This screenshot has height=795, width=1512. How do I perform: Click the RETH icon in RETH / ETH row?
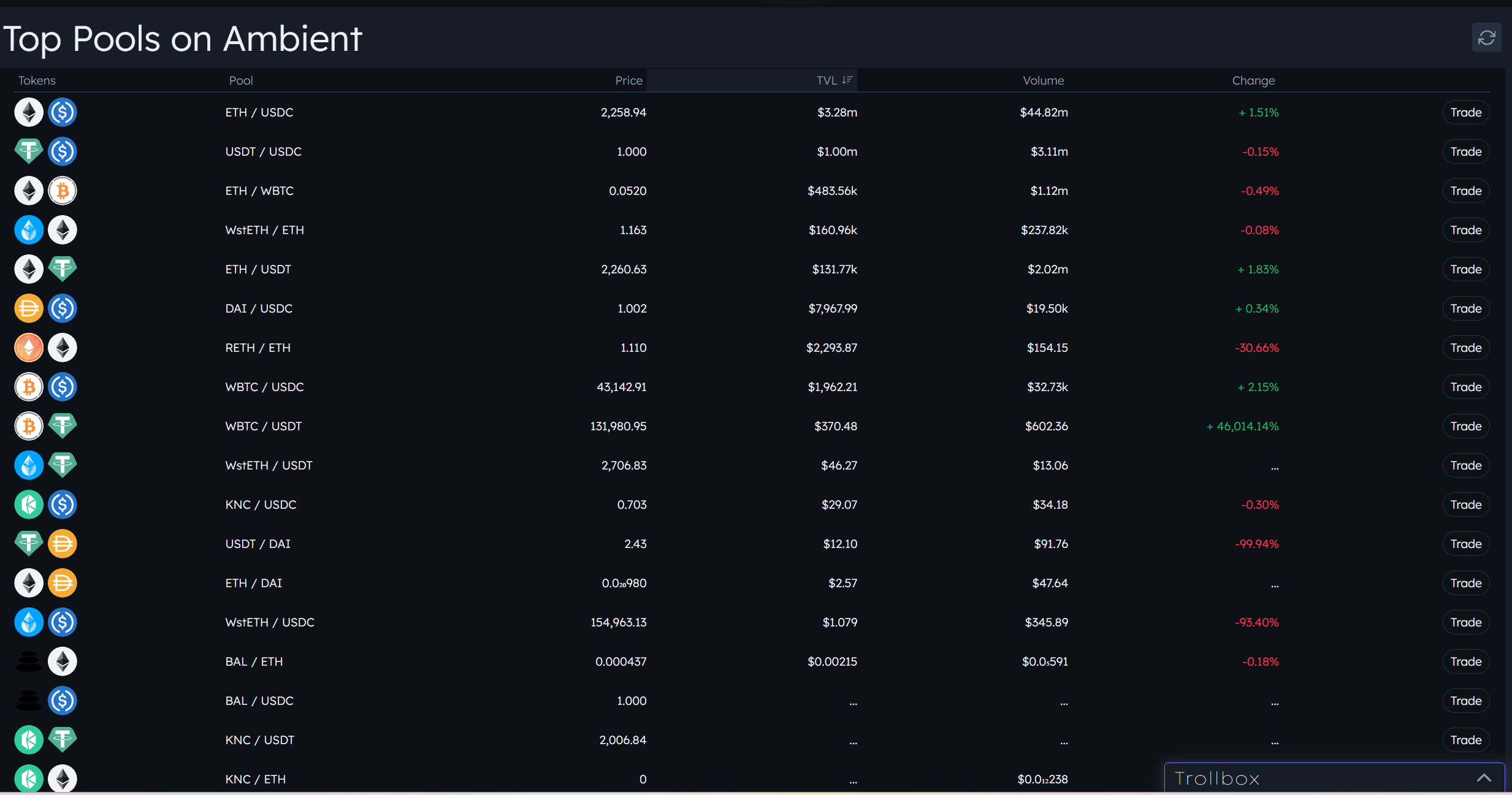[x=29, y=348]
